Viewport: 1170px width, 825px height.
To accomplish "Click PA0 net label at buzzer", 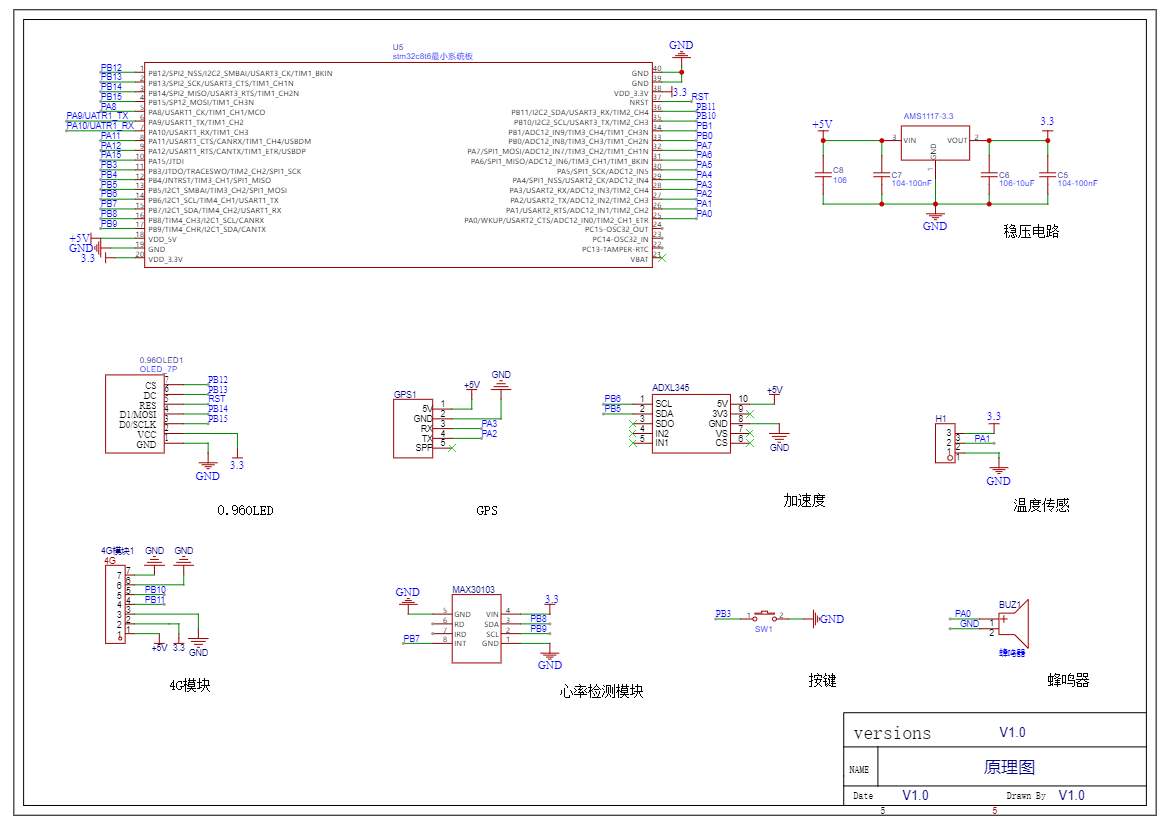I will [963, 614].
